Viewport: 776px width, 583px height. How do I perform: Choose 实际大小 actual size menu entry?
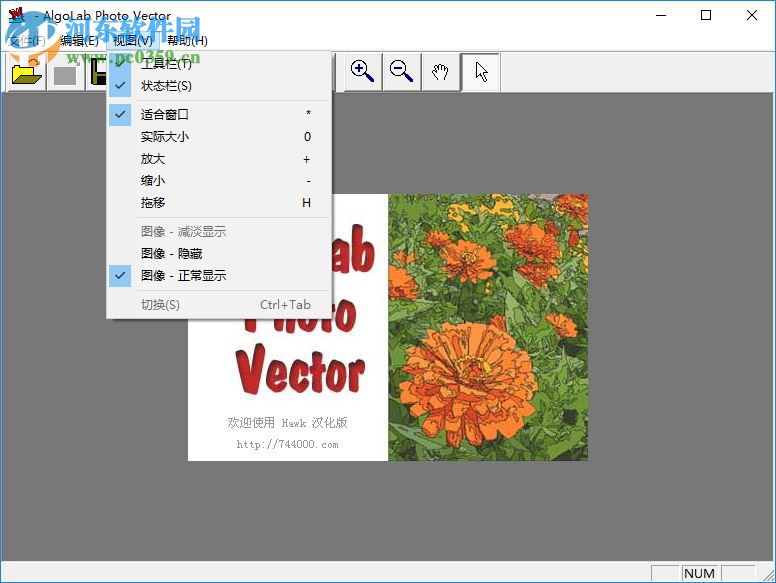coord(219,137)
